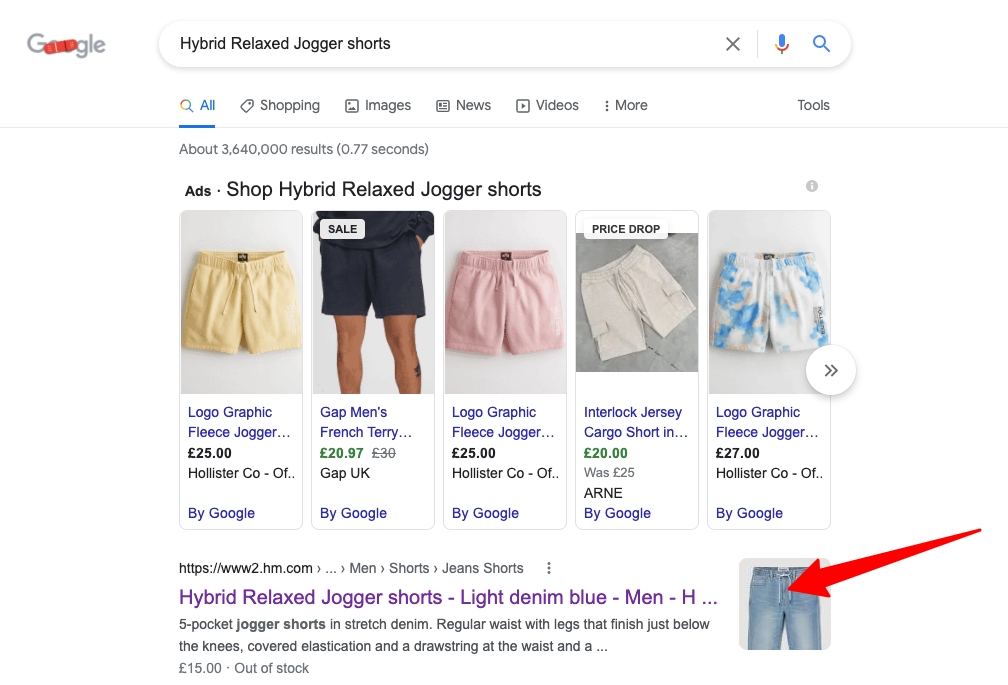Screen dimensions: 1008x685
Task: Click the www2.hm.com breadcrumb URL
Action: [x=351, y=568]
